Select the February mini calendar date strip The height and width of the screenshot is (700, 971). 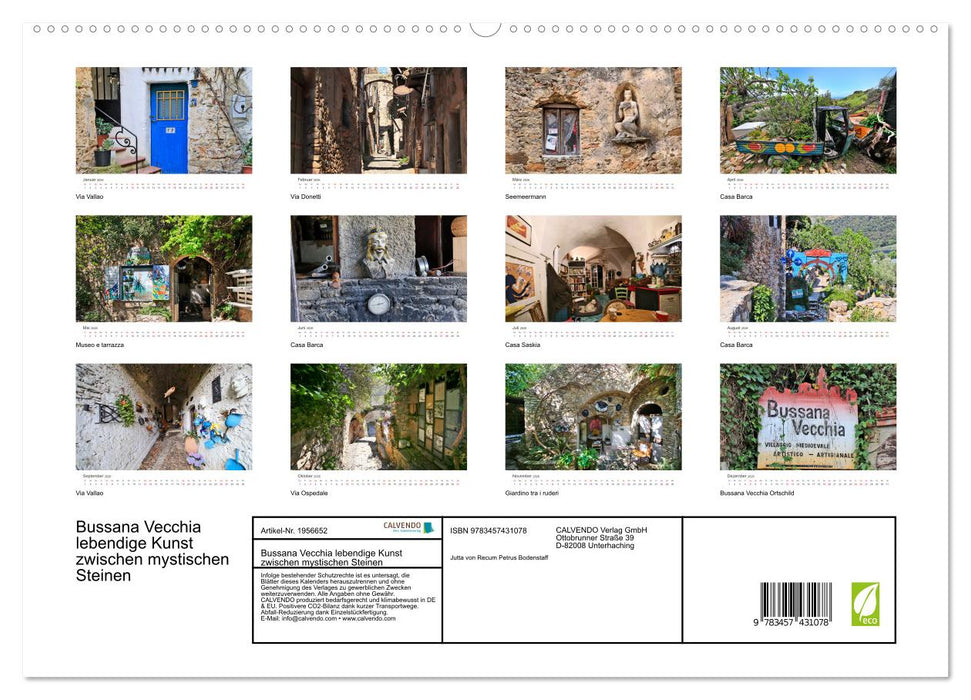(378, 184)
